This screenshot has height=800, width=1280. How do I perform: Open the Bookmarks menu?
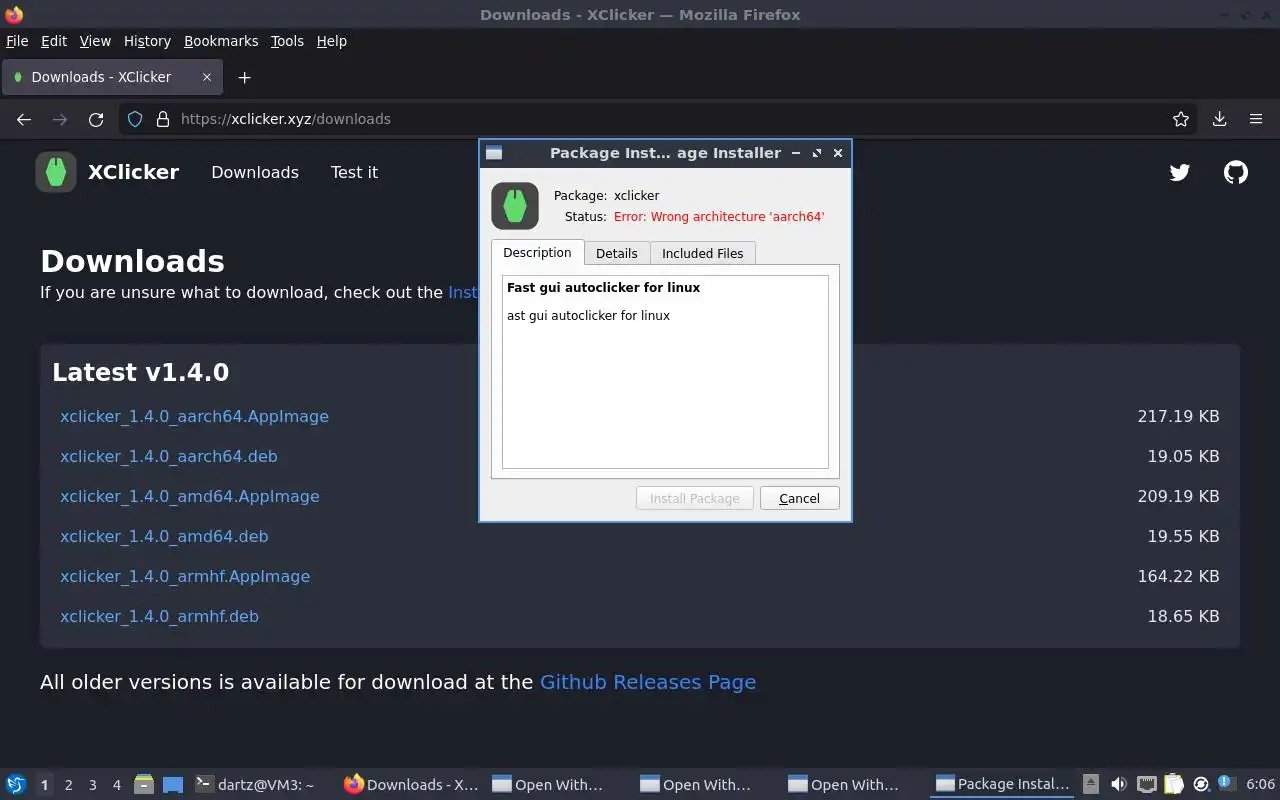point(221,41)
